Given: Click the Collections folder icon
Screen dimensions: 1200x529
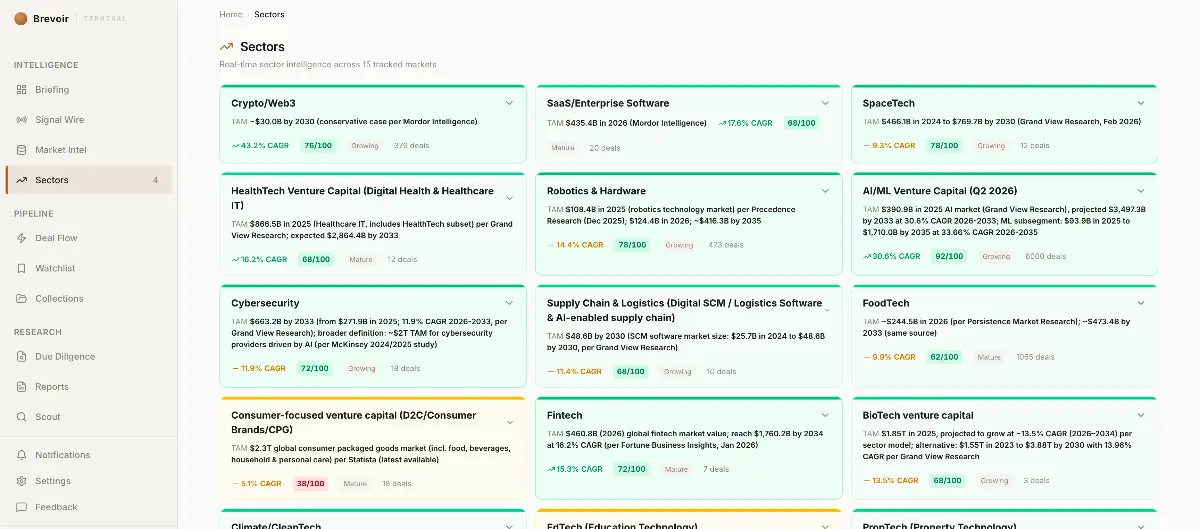Looking at the screenshot, I should 22,298.
